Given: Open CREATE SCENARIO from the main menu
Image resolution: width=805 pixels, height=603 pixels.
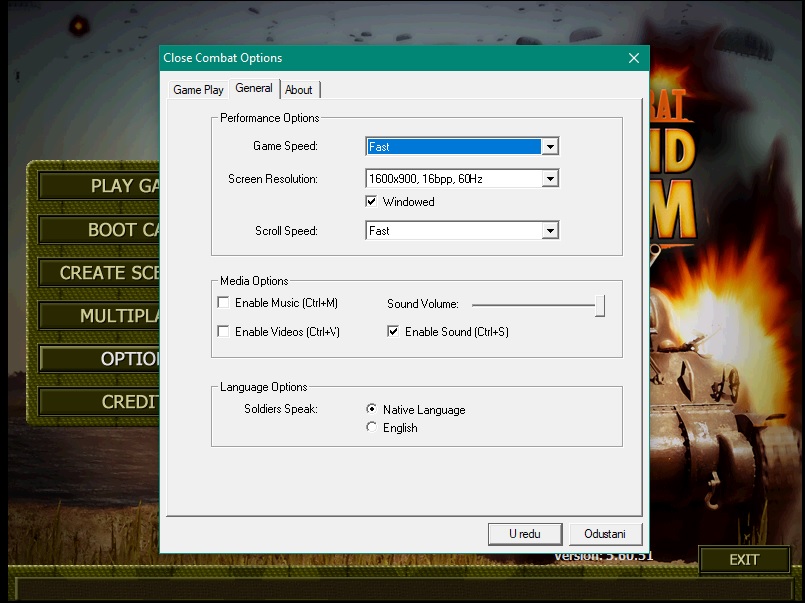Looking at the screenshot, I should pyautogui.click(x=99, y=273).
